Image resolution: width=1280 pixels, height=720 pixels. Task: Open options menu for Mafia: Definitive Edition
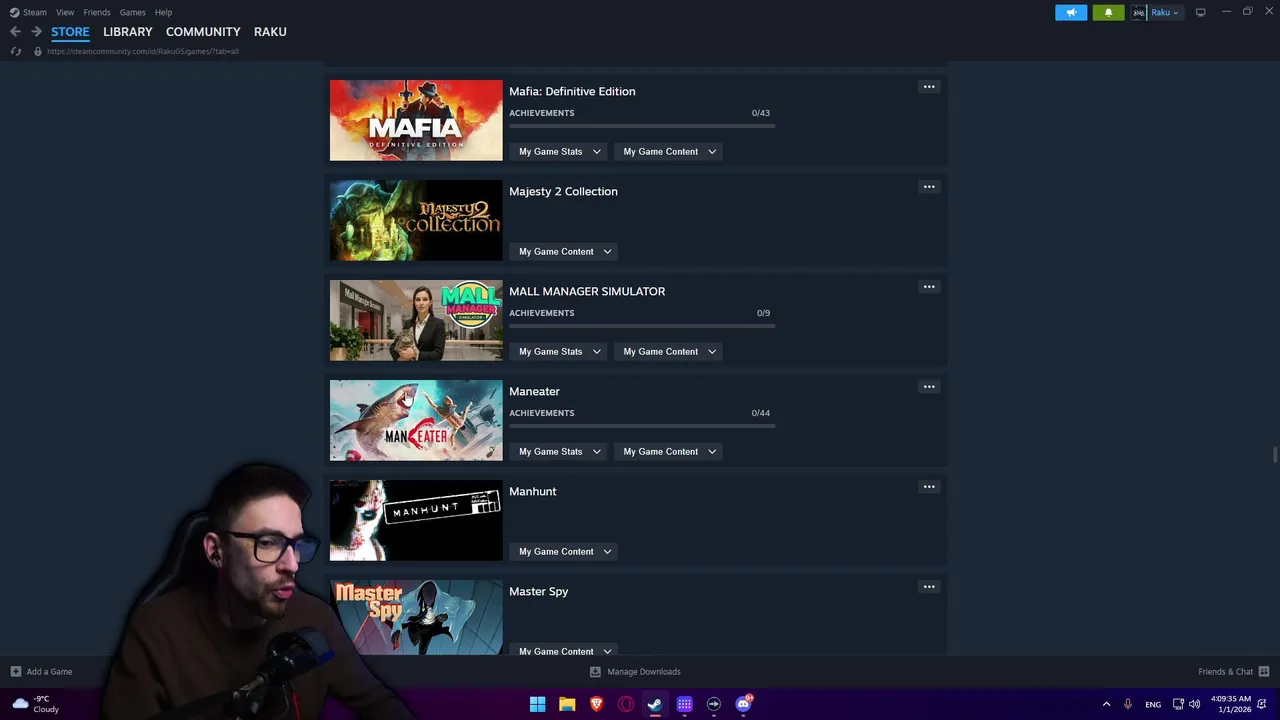(x=929, y=87)
